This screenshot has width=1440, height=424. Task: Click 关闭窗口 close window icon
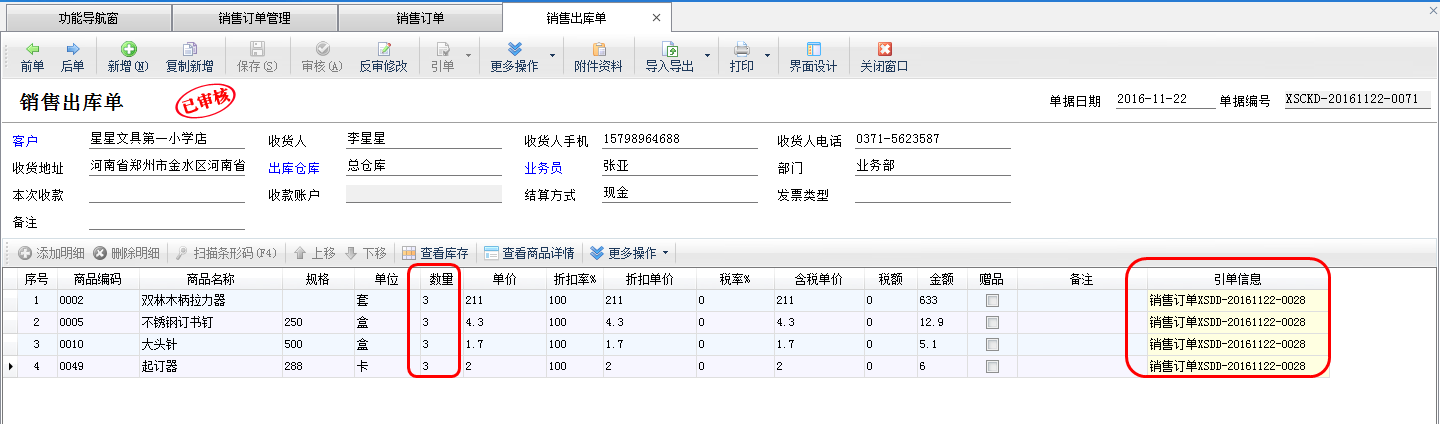[884, 57]
